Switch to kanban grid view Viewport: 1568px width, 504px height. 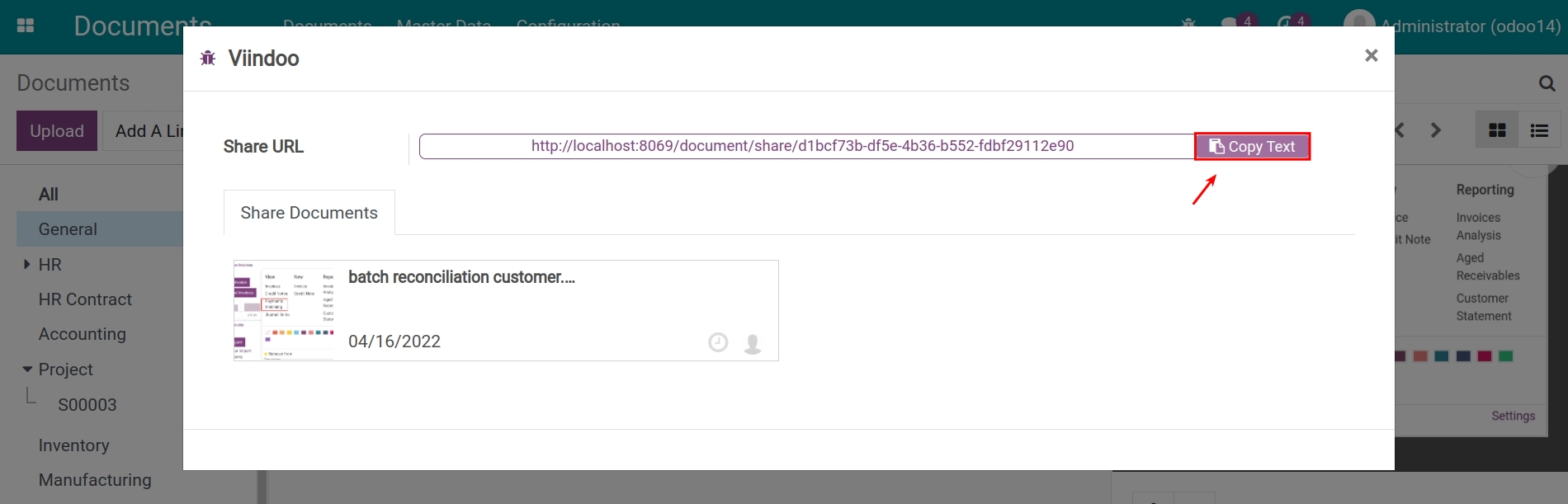[x=1497, y=130]
